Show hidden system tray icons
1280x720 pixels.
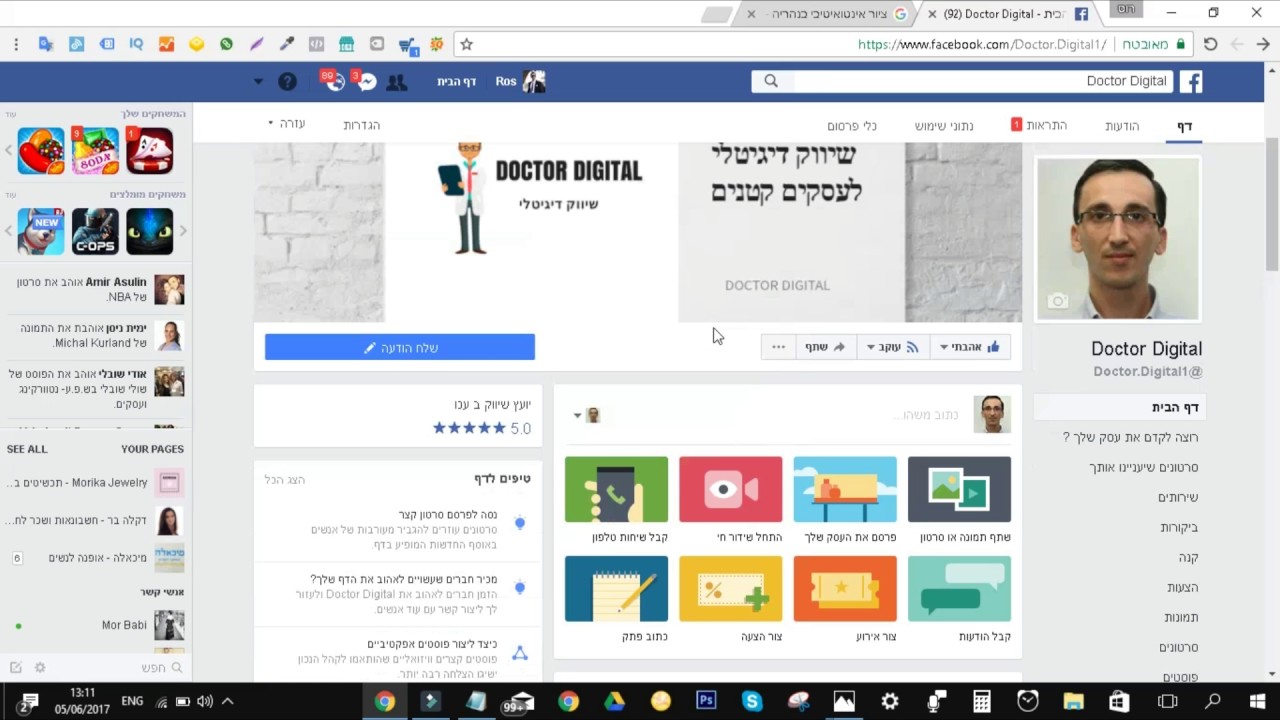[227, 701]
